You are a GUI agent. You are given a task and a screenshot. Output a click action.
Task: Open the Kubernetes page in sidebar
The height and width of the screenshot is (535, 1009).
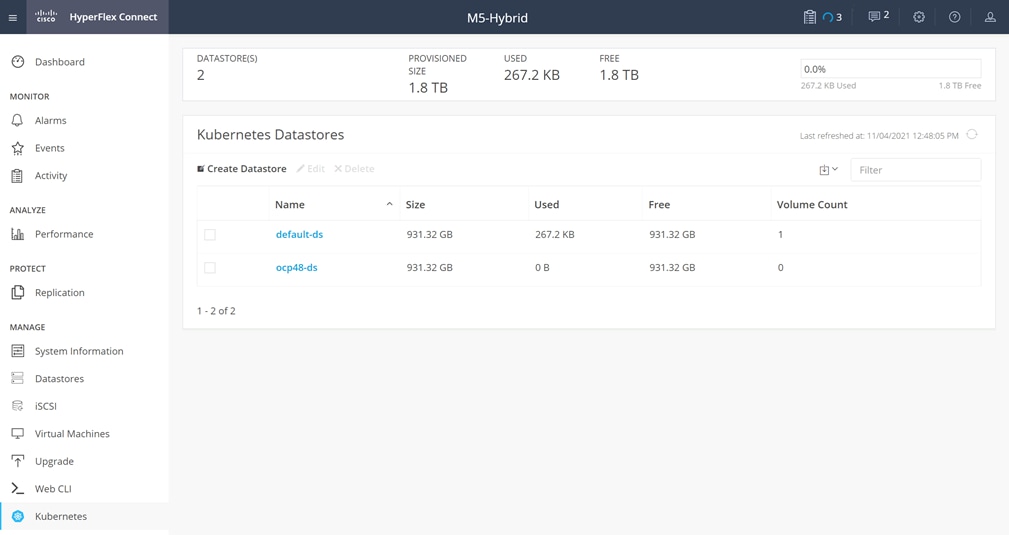(84, 516)
